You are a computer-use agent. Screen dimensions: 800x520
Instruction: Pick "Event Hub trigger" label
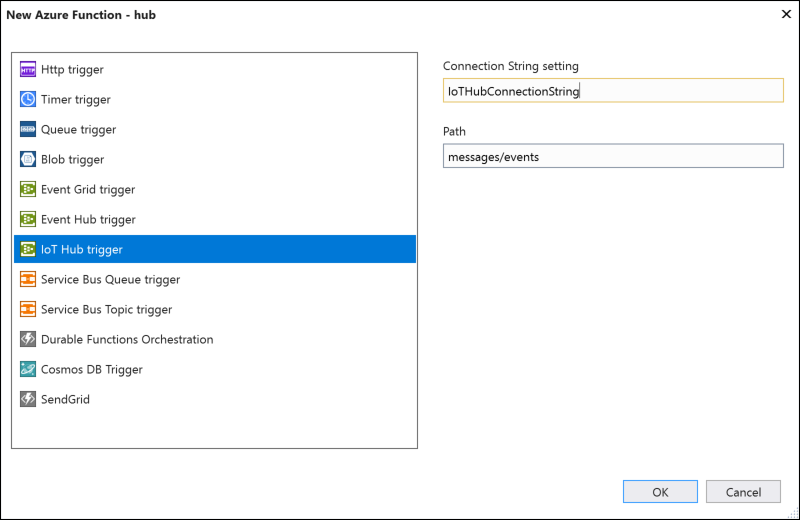[88, 220]
